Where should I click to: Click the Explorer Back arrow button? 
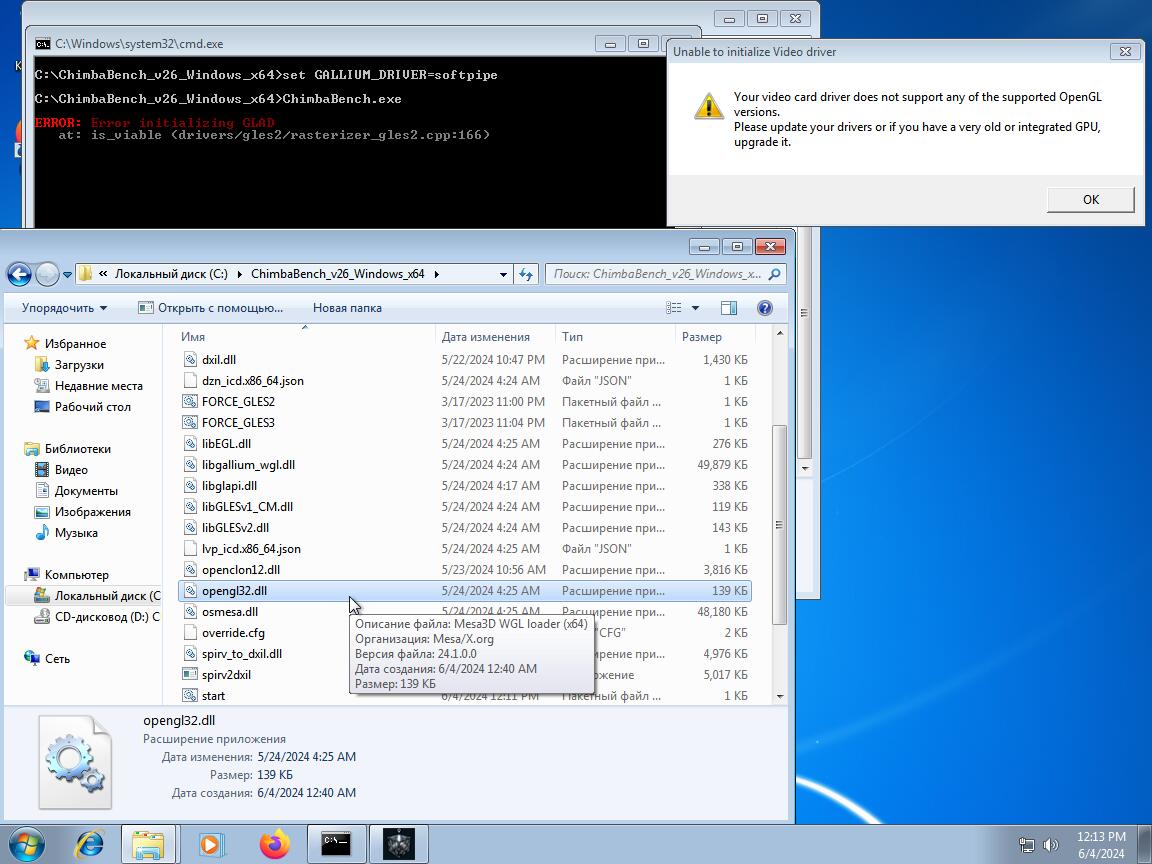pos(19,274)
